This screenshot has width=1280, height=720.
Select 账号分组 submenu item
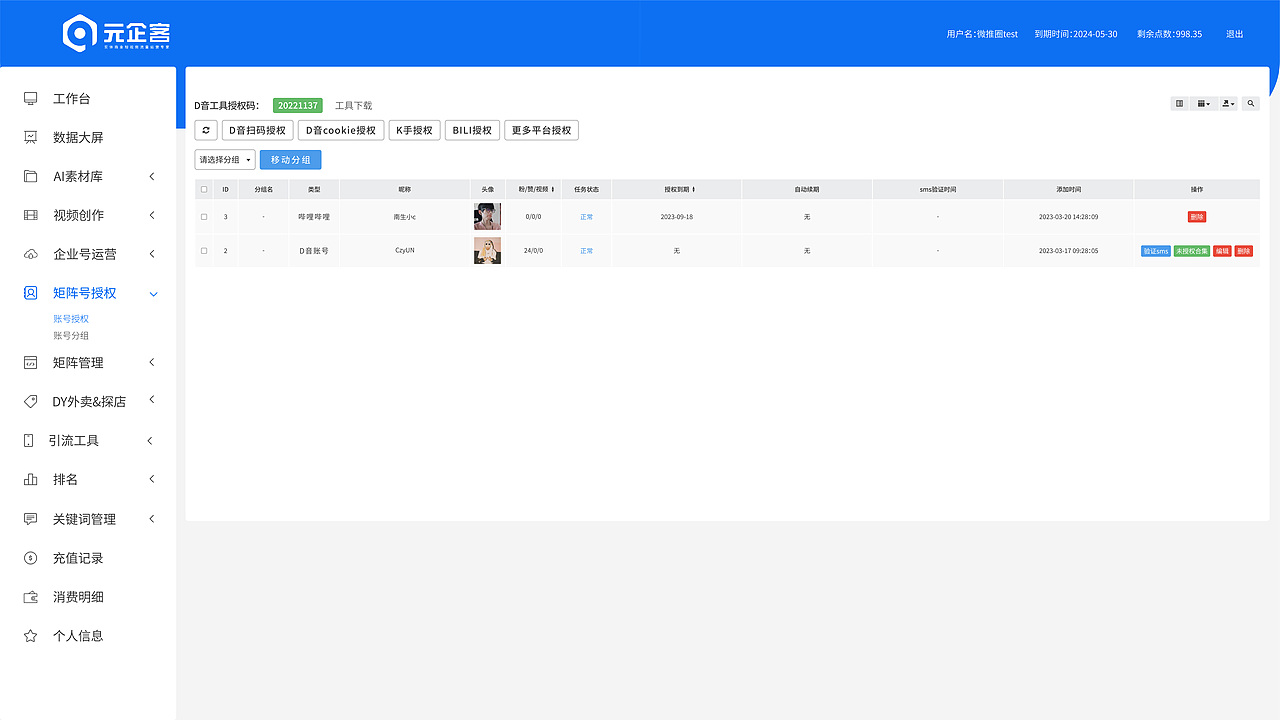(71, 336)
